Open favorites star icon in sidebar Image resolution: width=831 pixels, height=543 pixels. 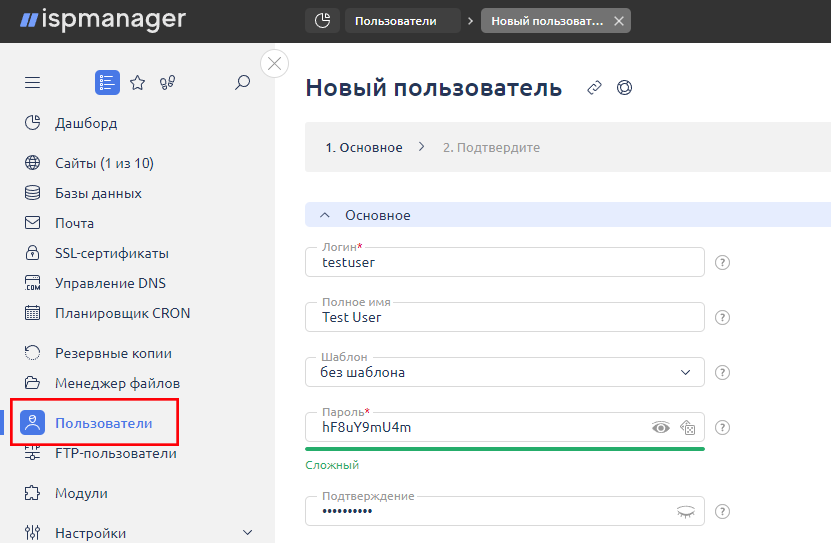138,83
